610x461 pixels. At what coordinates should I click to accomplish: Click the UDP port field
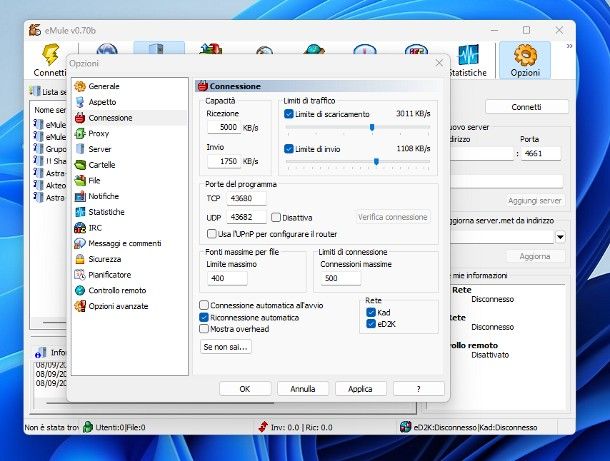246,217
